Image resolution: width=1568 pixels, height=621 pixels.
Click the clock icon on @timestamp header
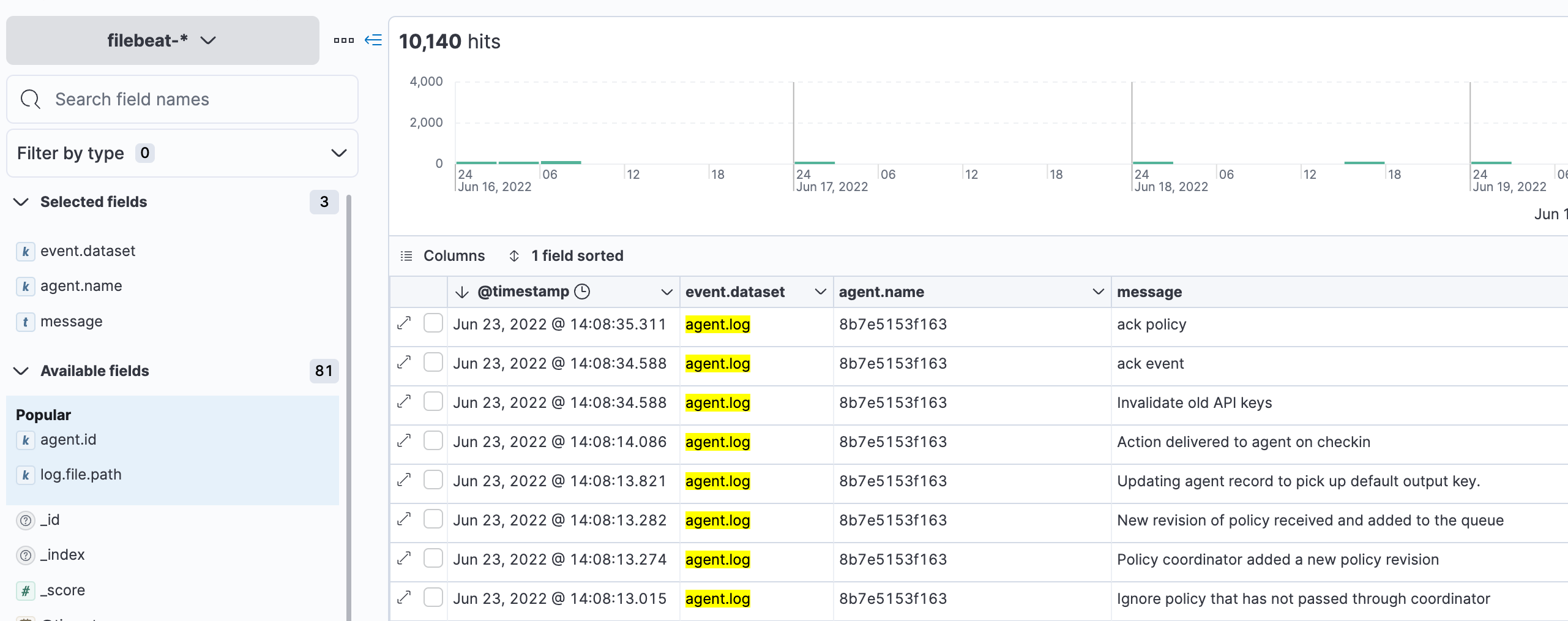(x=583, y=292)
